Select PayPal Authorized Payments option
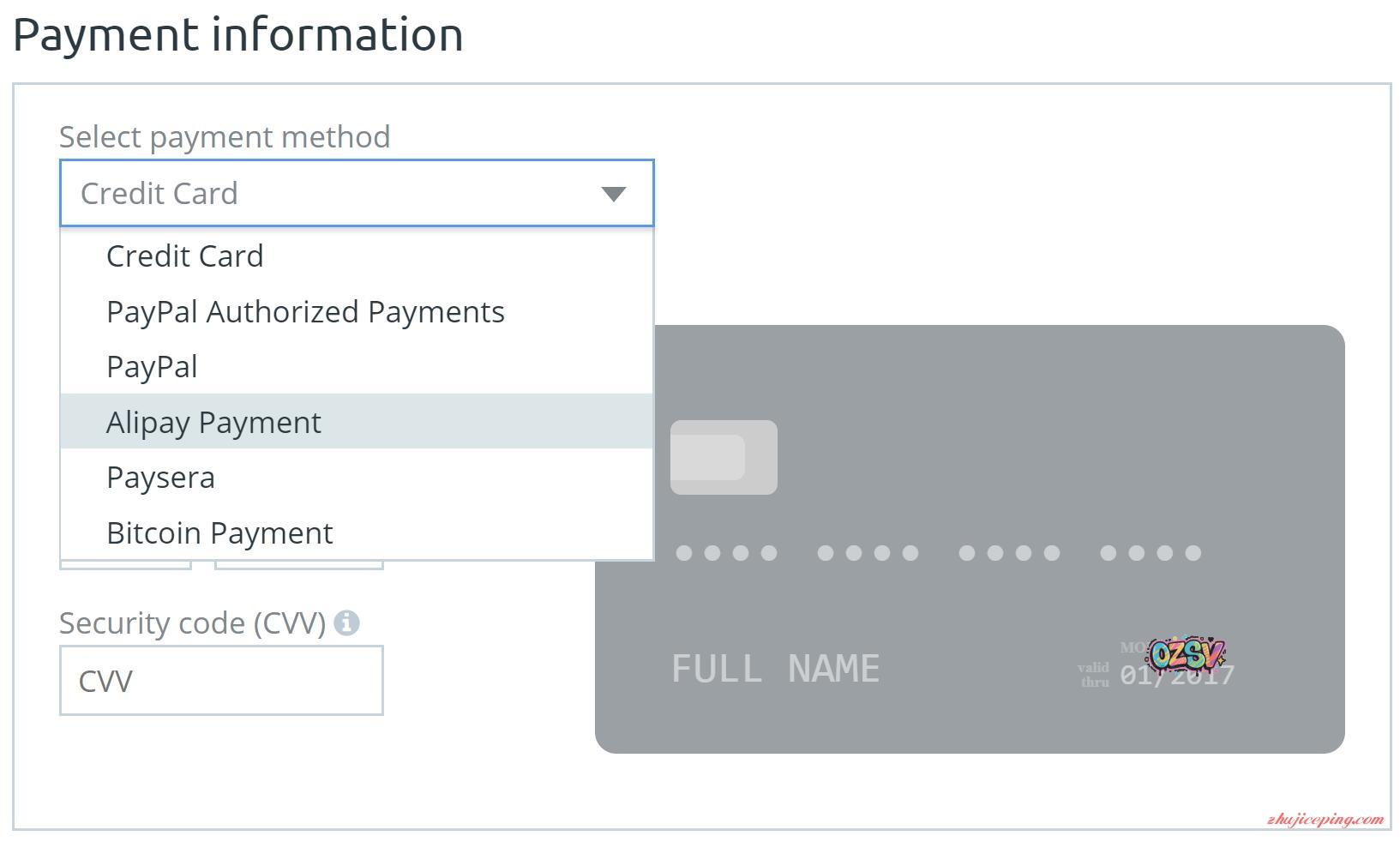Image resolution: width=1400 pixels, height=848 pixels. coord(305,312)
